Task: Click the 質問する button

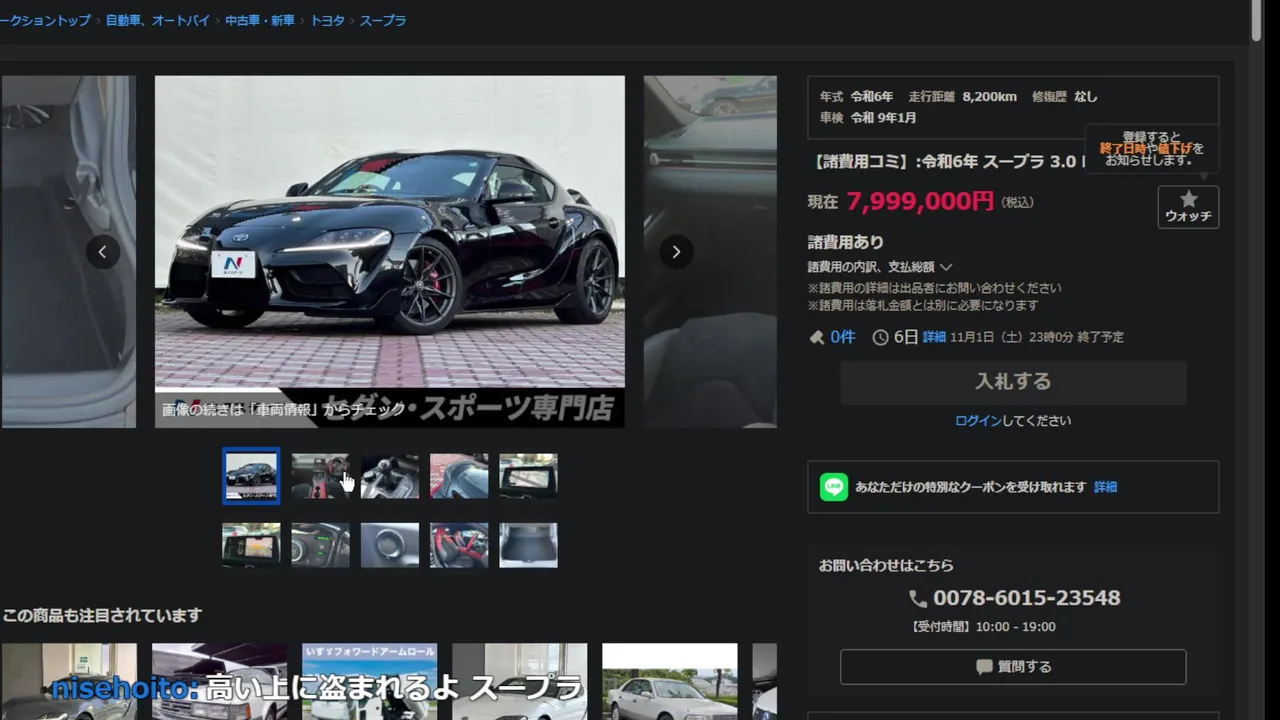Action: 1013,667
